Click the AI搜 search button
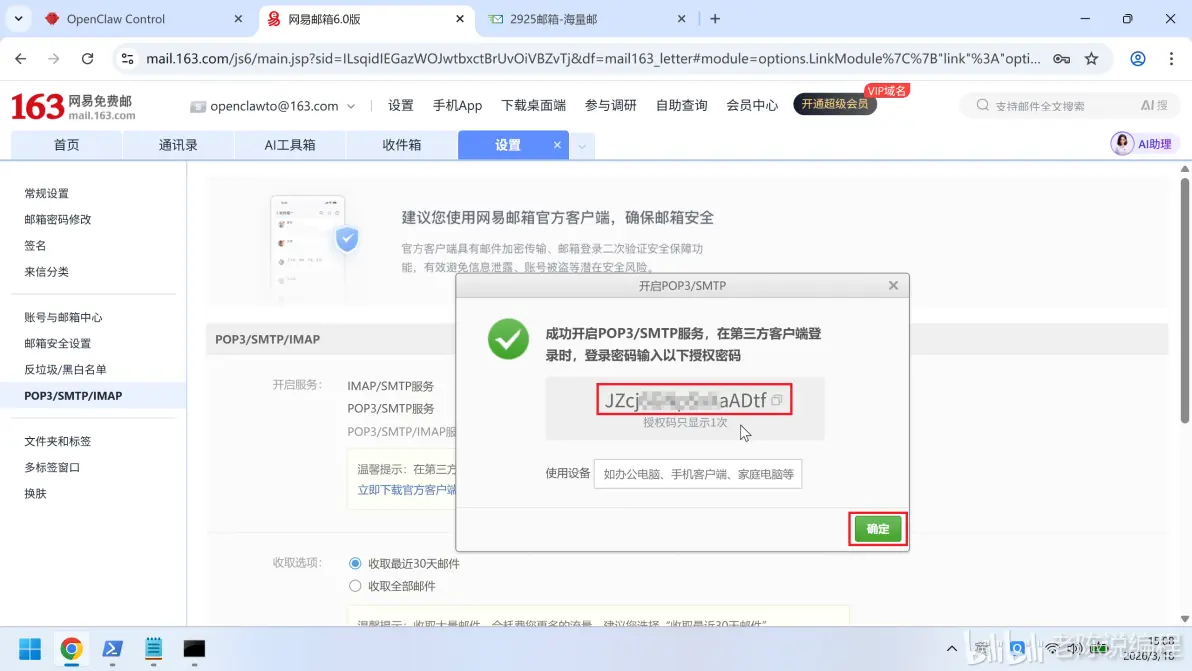 point(1154,106)
